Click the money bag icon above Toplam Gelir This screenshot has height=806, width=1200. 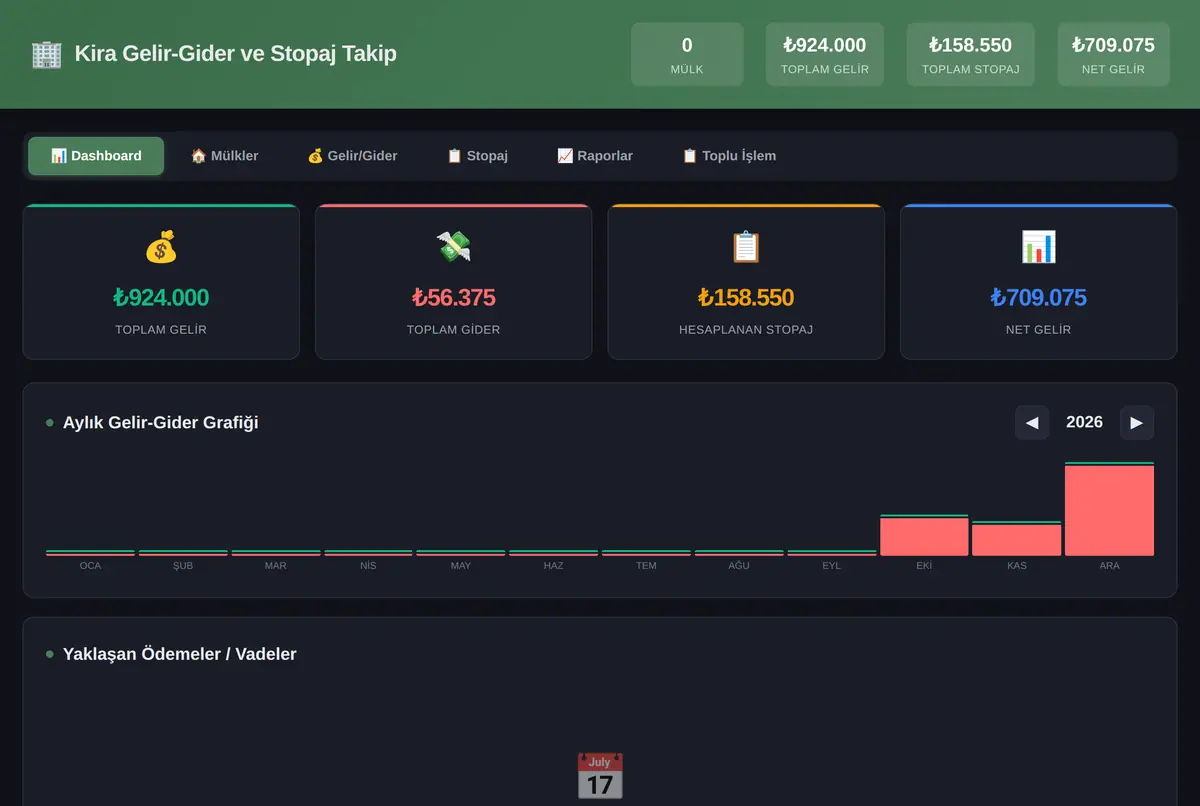coord(161,247)
